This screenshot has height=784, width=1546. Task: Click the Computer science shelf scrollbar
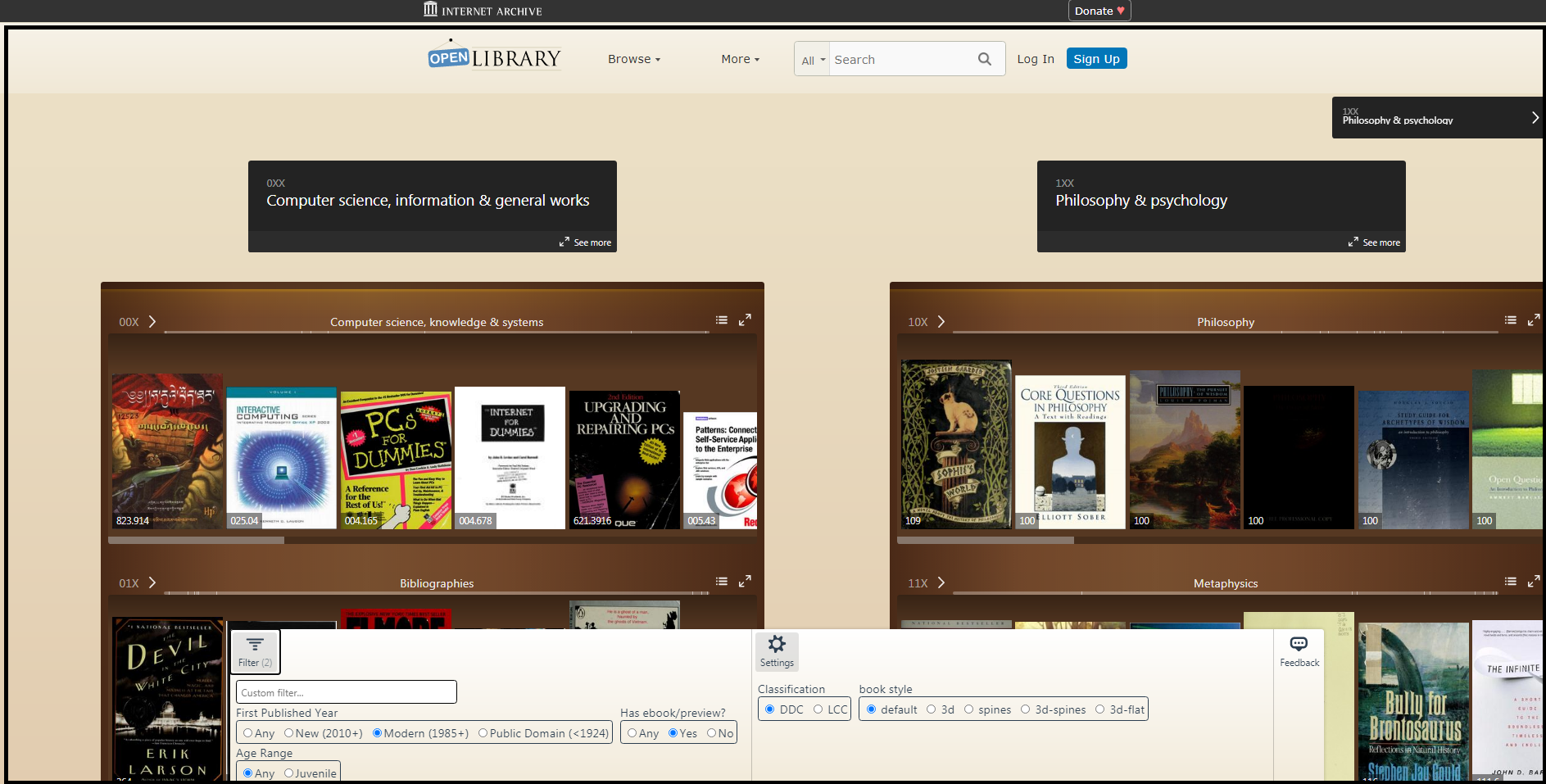pyautogui.click(x=197, y=540)
